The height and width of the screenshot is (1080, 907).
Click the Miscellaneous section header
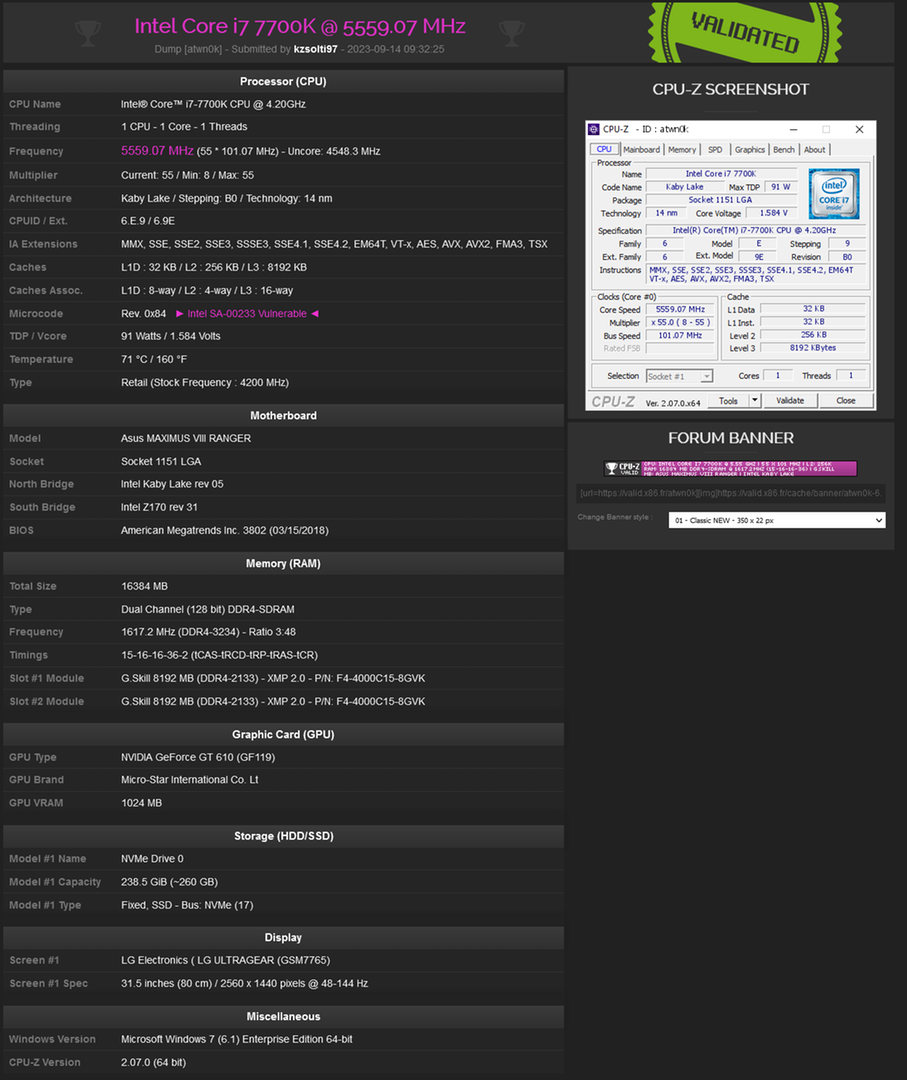(283, 1017)
